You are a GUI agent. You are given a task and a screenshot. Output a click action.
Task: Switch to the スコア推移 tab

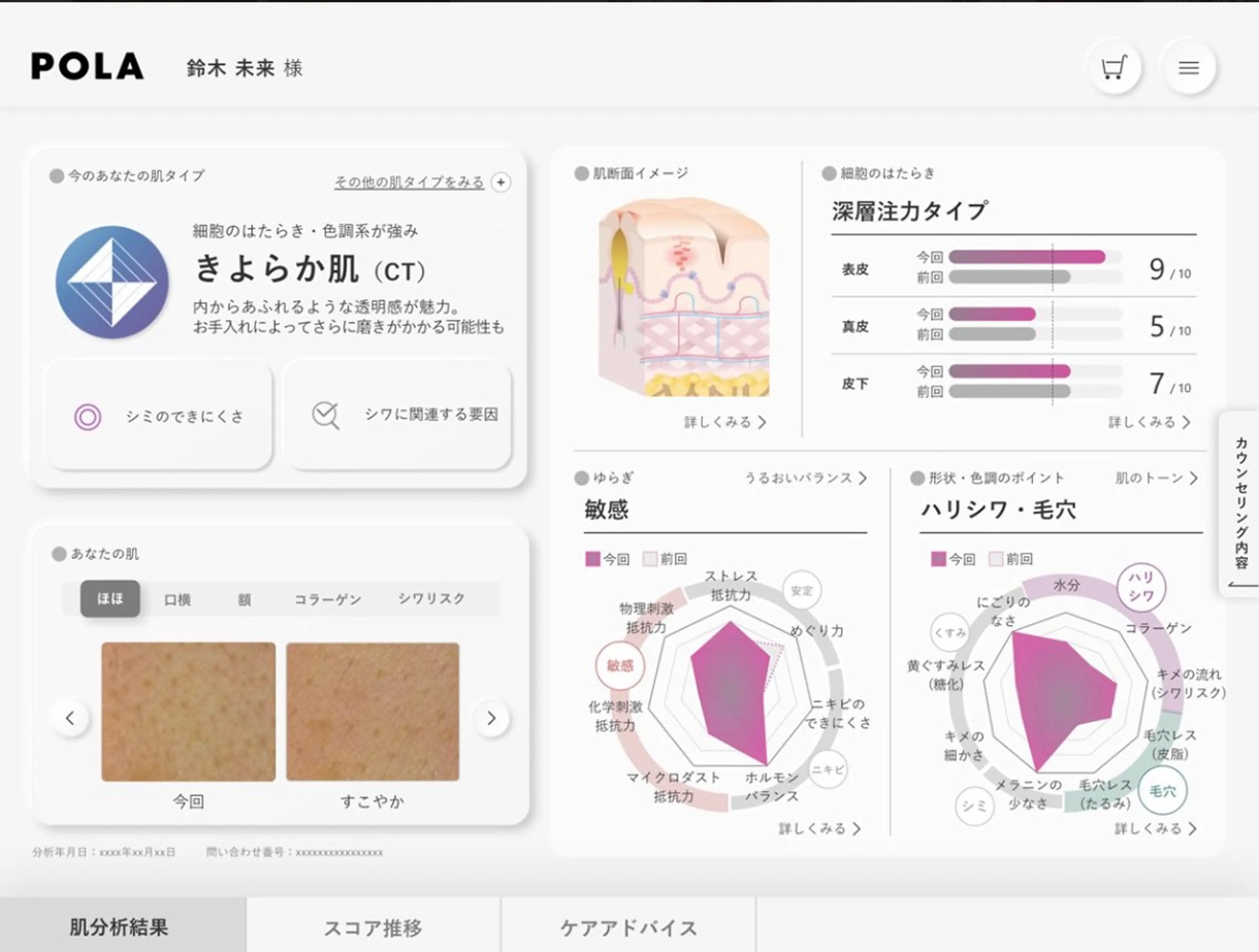point(373,926)
